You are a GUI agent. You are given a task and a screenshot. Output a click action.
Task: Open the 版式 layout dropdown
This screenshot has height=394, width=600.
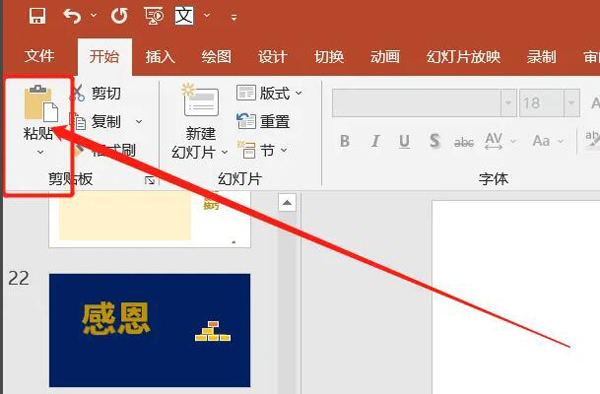click(x=269, y=93)
